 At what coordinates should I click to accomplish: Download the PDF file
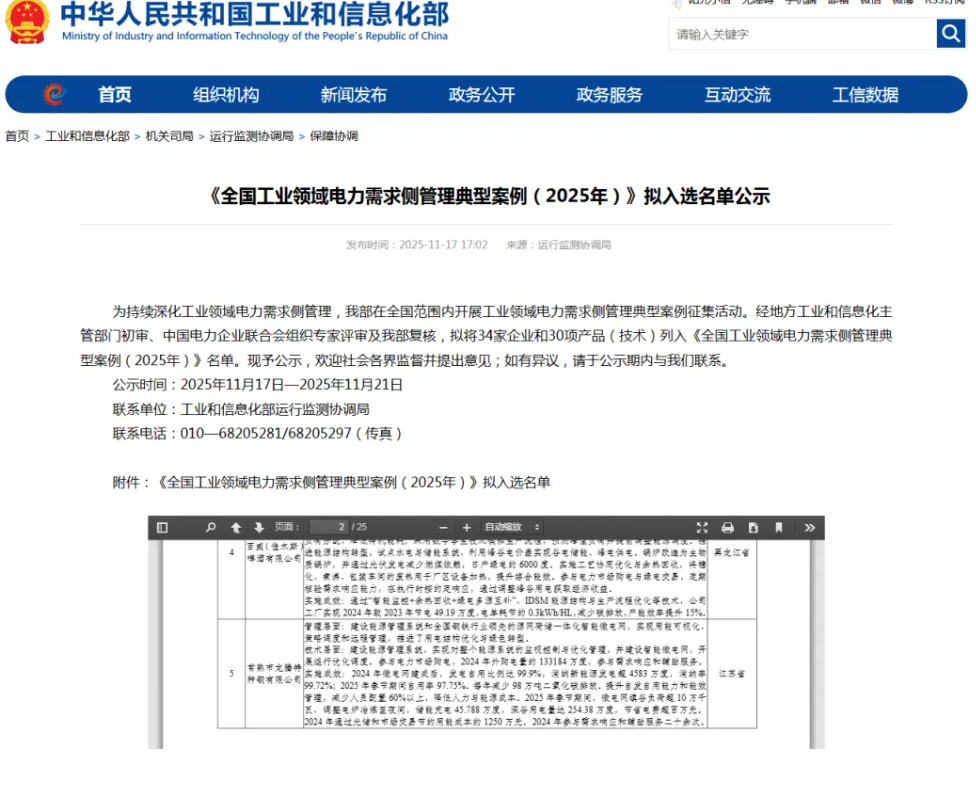[753, 527]
